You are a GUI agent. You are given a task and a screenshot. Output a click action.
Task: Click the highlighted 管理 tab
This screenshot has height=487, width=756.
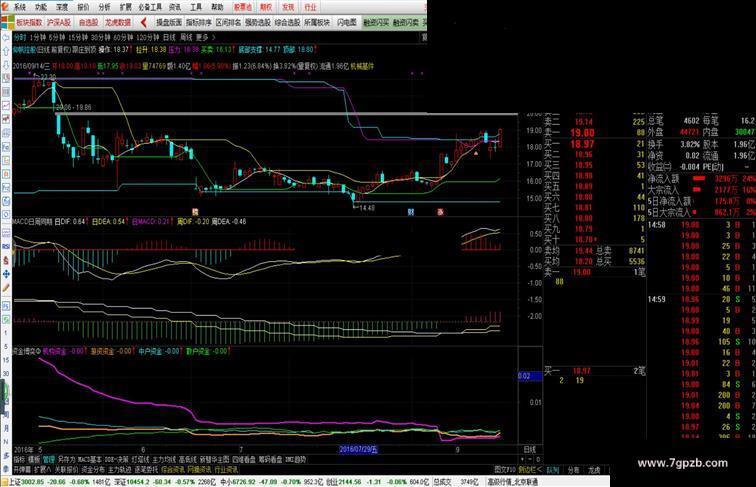pos(49,460)
